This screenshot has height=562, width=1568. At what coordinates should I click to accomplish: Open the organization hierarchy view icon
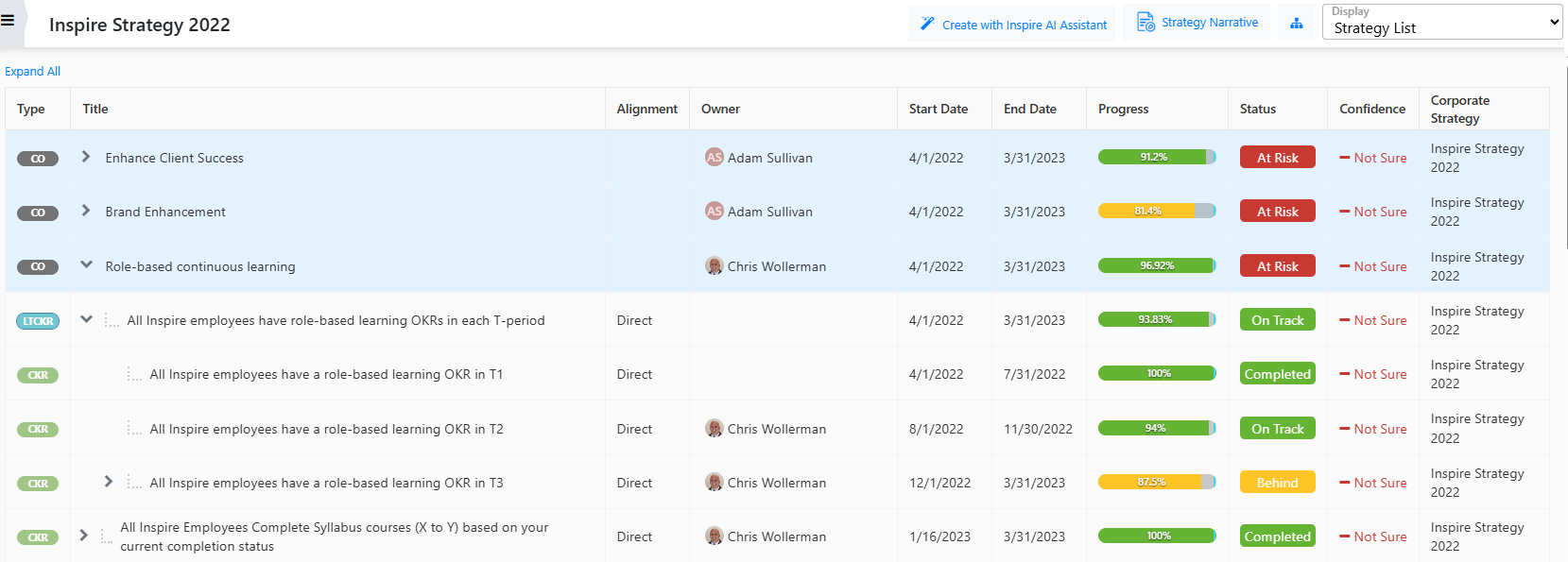tap(1297, 24)
